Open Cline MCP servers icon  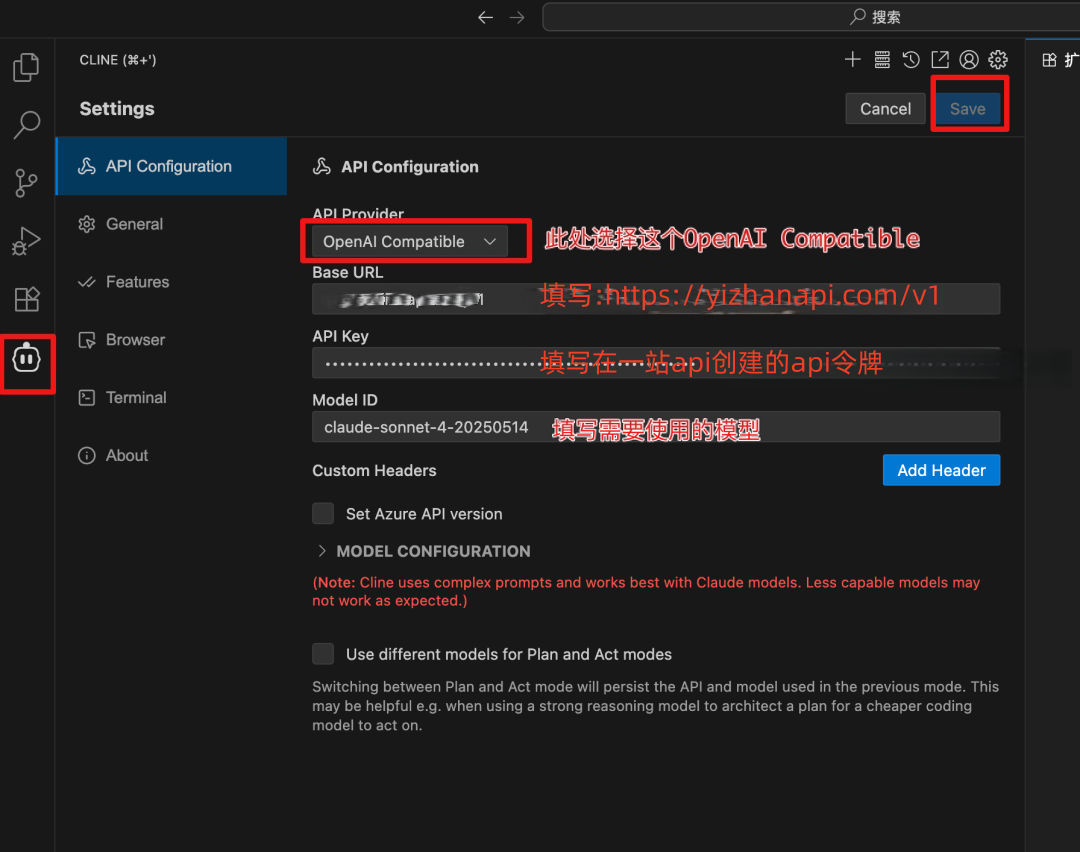(882, 60)
